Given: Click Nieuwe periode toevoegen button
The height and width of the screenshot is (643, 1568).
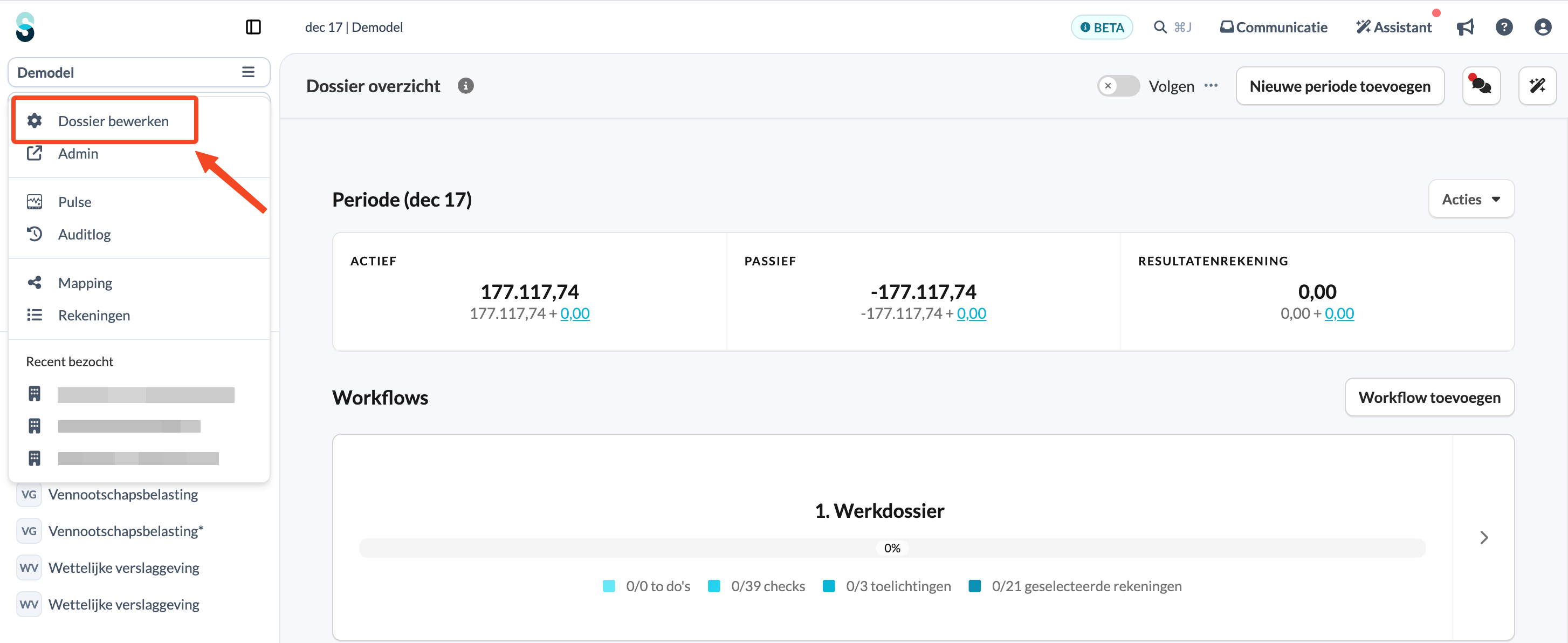Looking at the screenshot, I should pos(1340,86).
